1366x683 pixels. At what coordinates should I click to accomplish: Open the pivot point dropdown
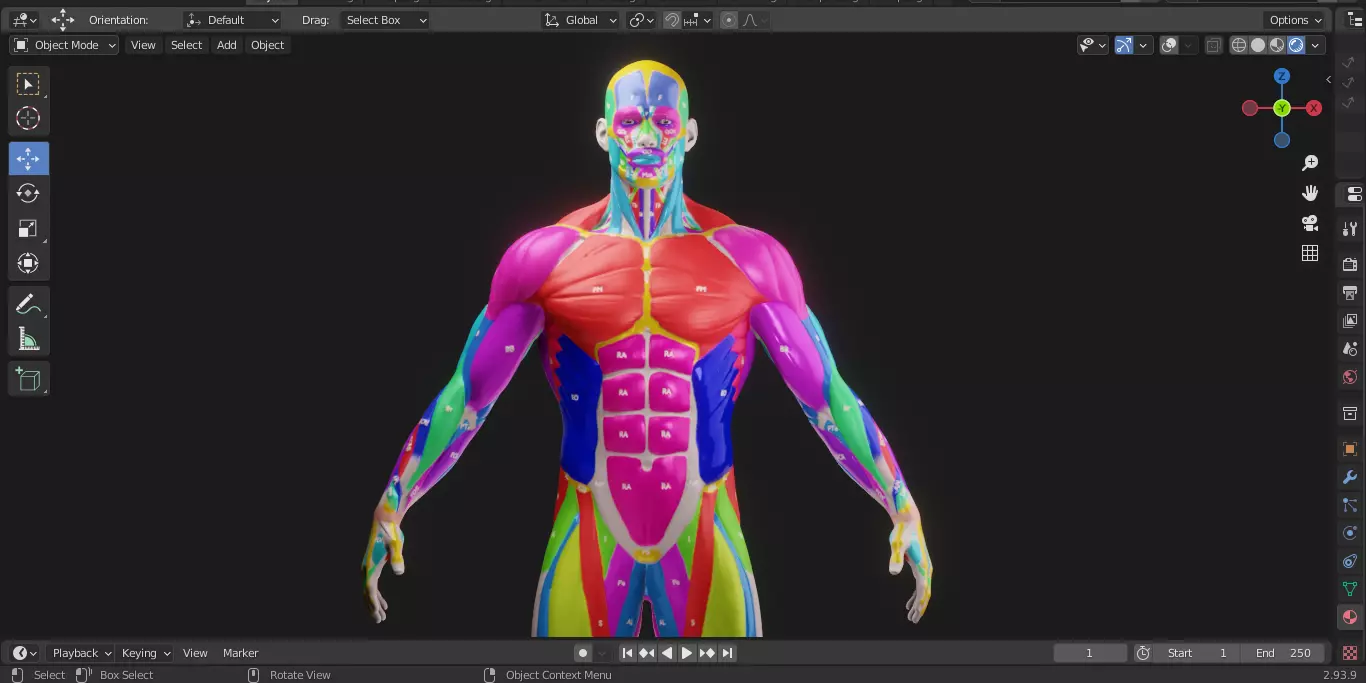pos(641,20)
